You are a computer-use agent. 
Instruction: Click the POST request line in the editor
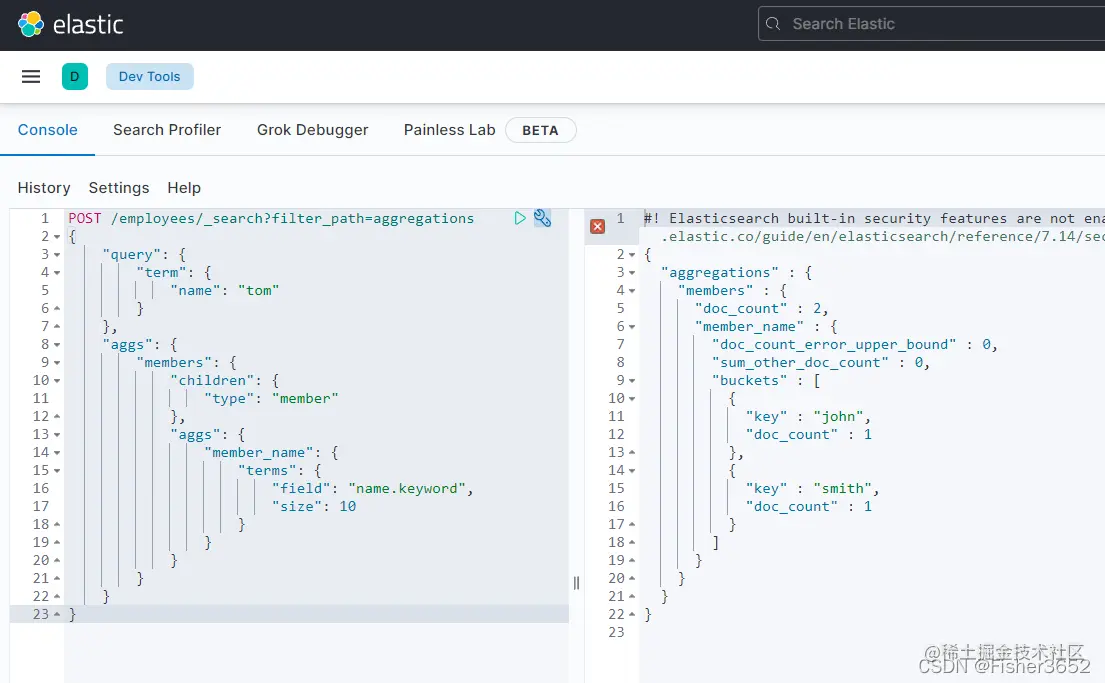(271, 219)
